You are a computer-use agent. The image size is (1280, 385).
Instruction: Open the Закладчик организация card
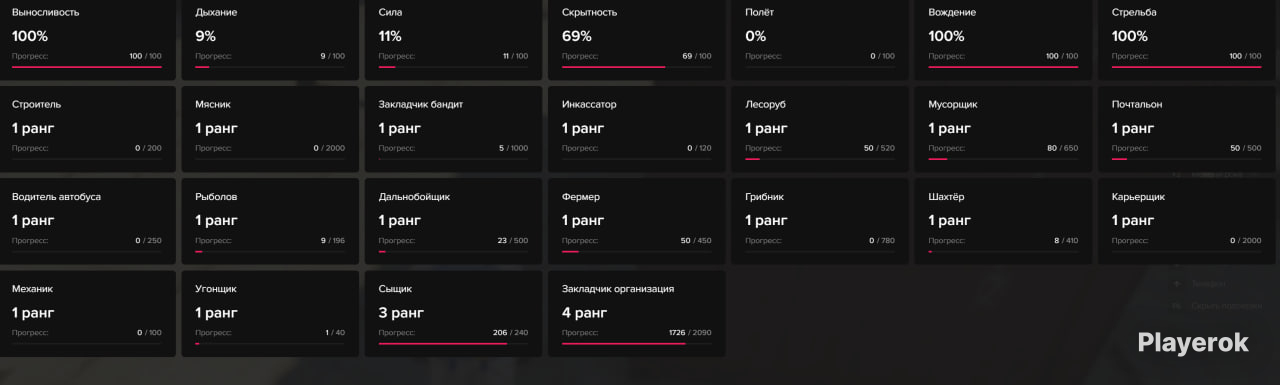[637, 313]
